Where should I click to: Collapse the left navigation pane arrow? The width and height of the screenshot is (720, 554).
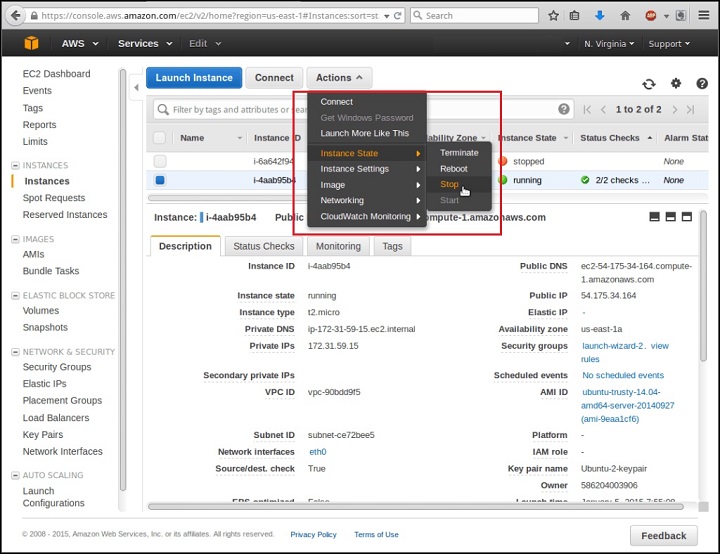136,87
